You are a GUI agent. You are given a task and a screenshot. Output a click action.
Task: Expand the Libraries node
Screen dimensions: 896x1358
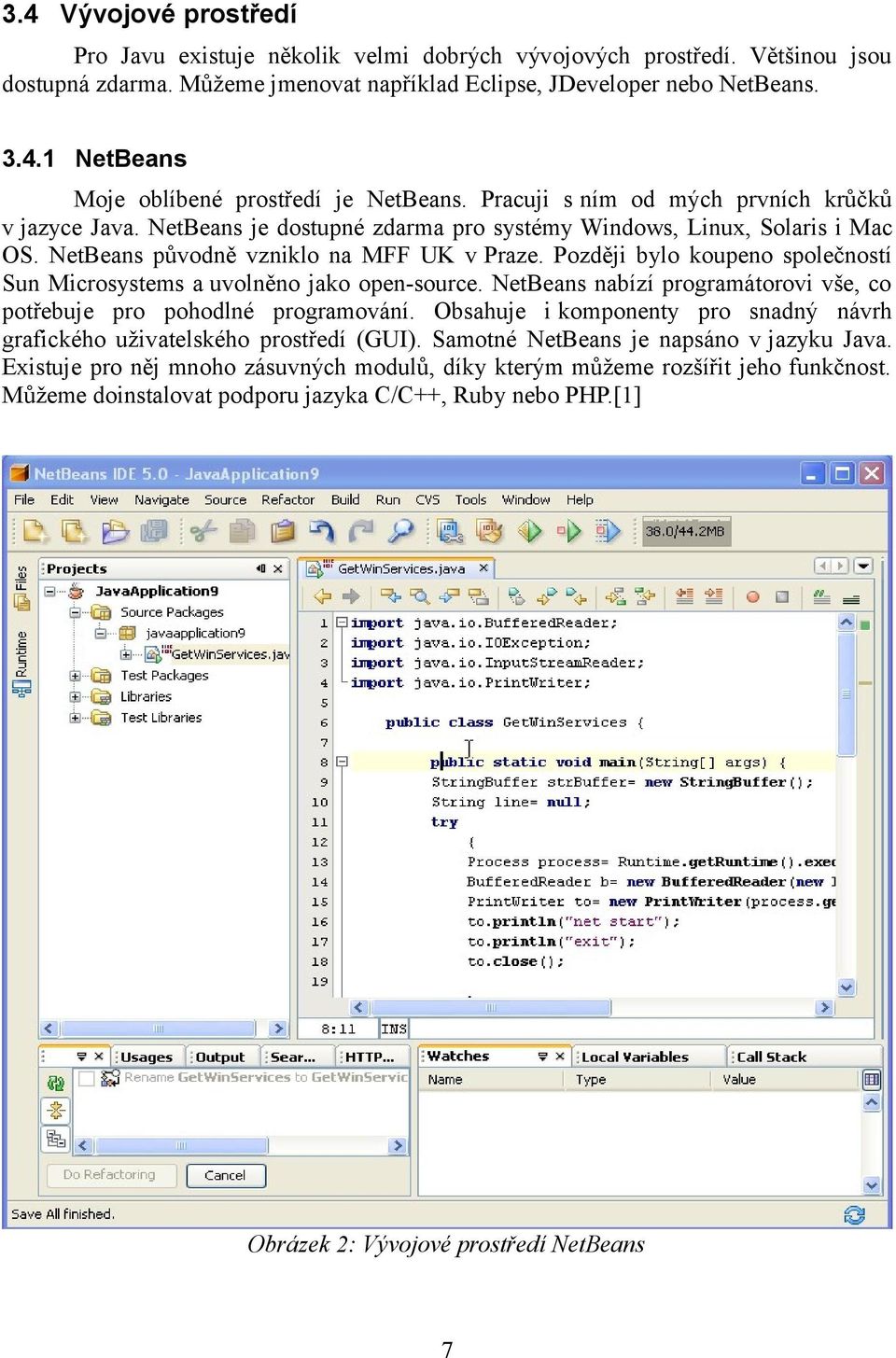(75, 696)
